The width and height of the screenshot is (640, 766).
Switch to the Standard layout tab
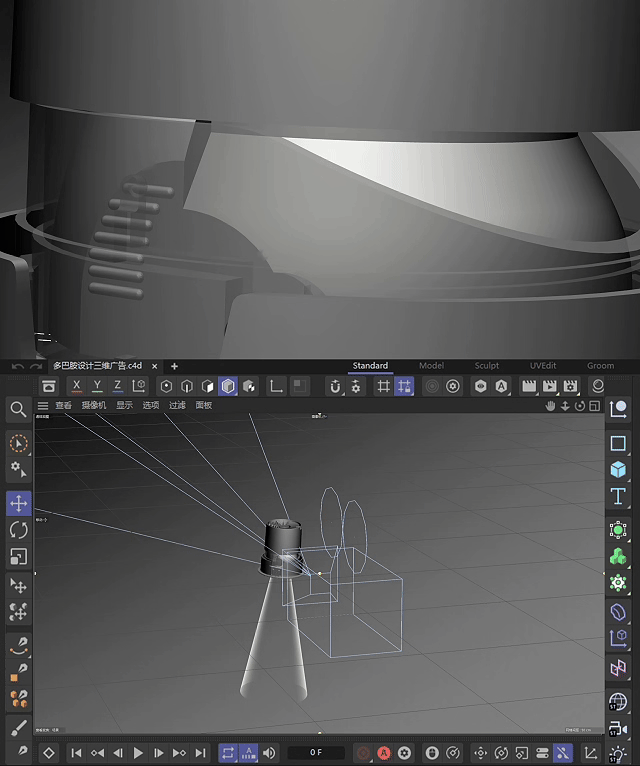[370, 365]
